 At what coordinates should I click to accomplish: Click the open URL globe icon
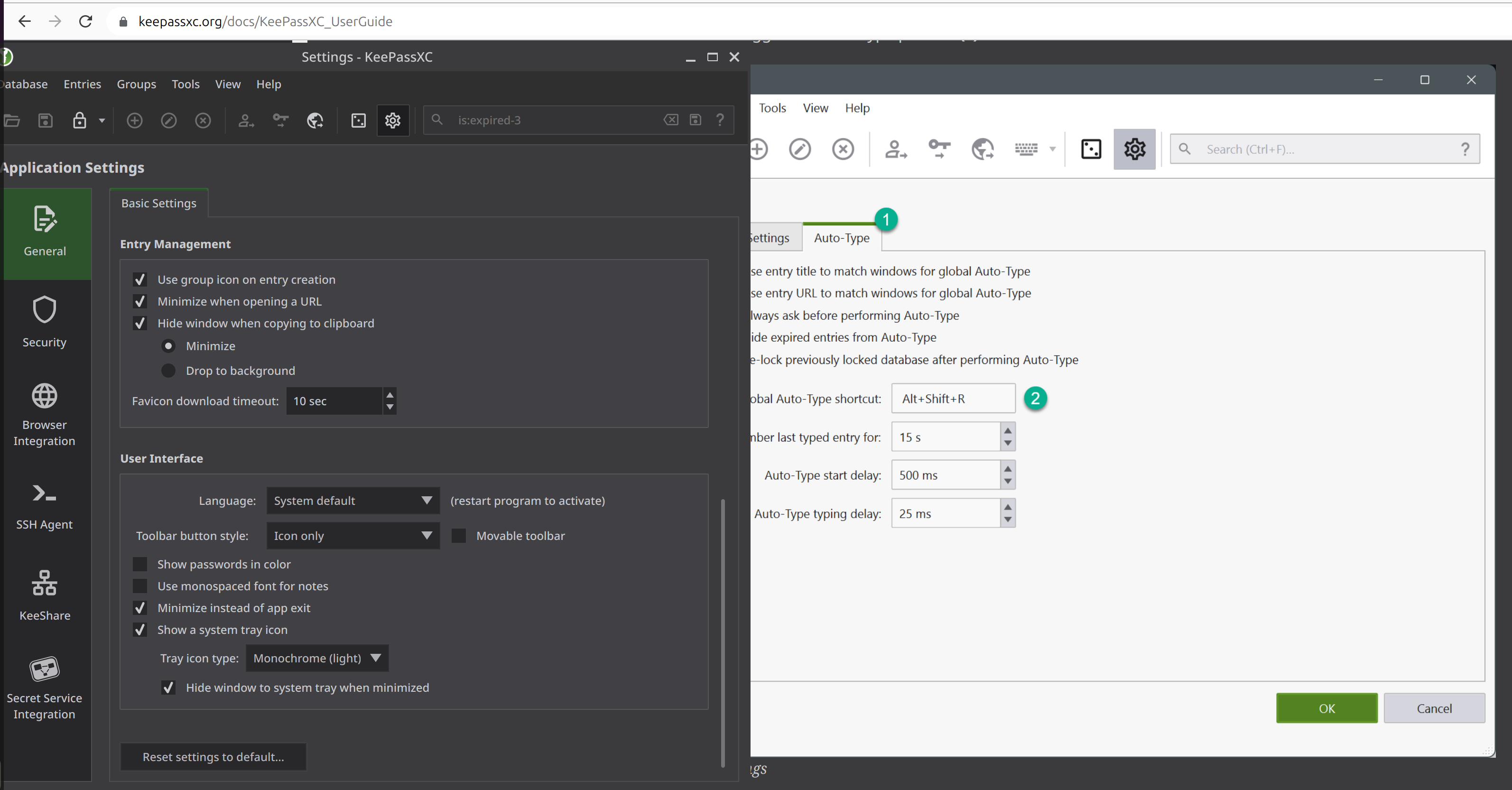(x=982, y=149)
